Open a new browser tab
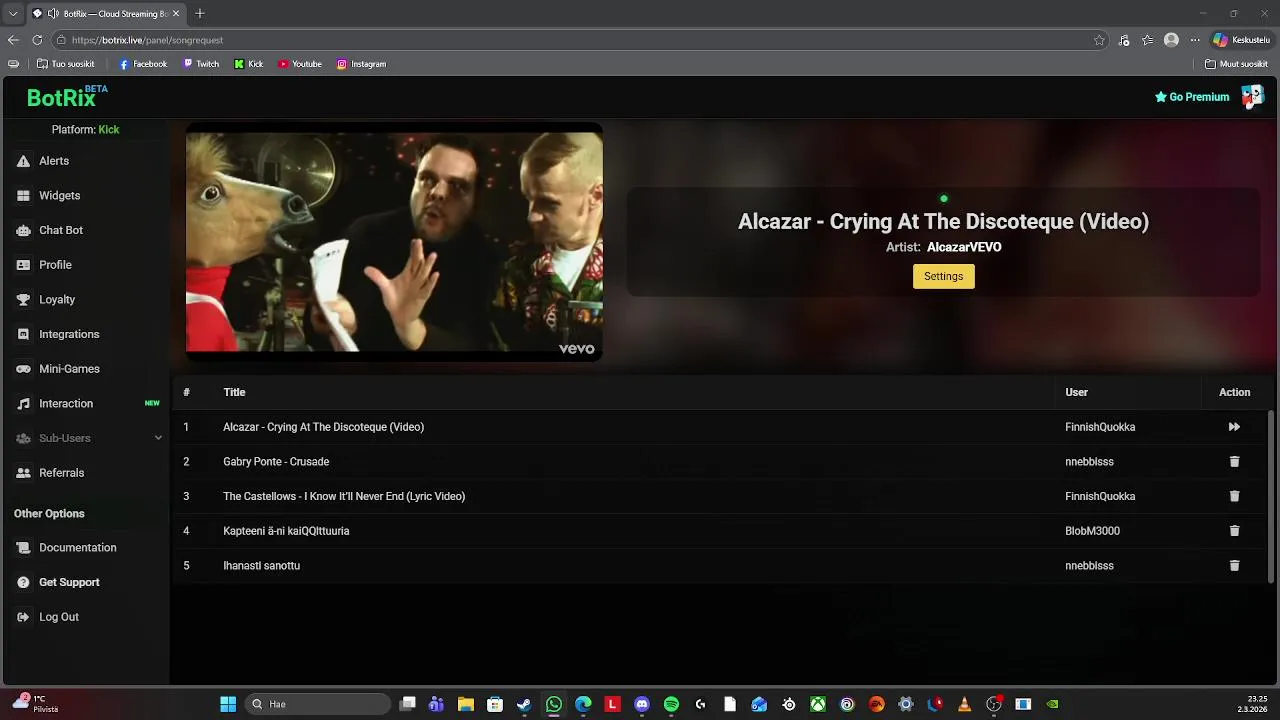Image resolution: width=1280 pixels, height=720 pixels. coord(200,14)
